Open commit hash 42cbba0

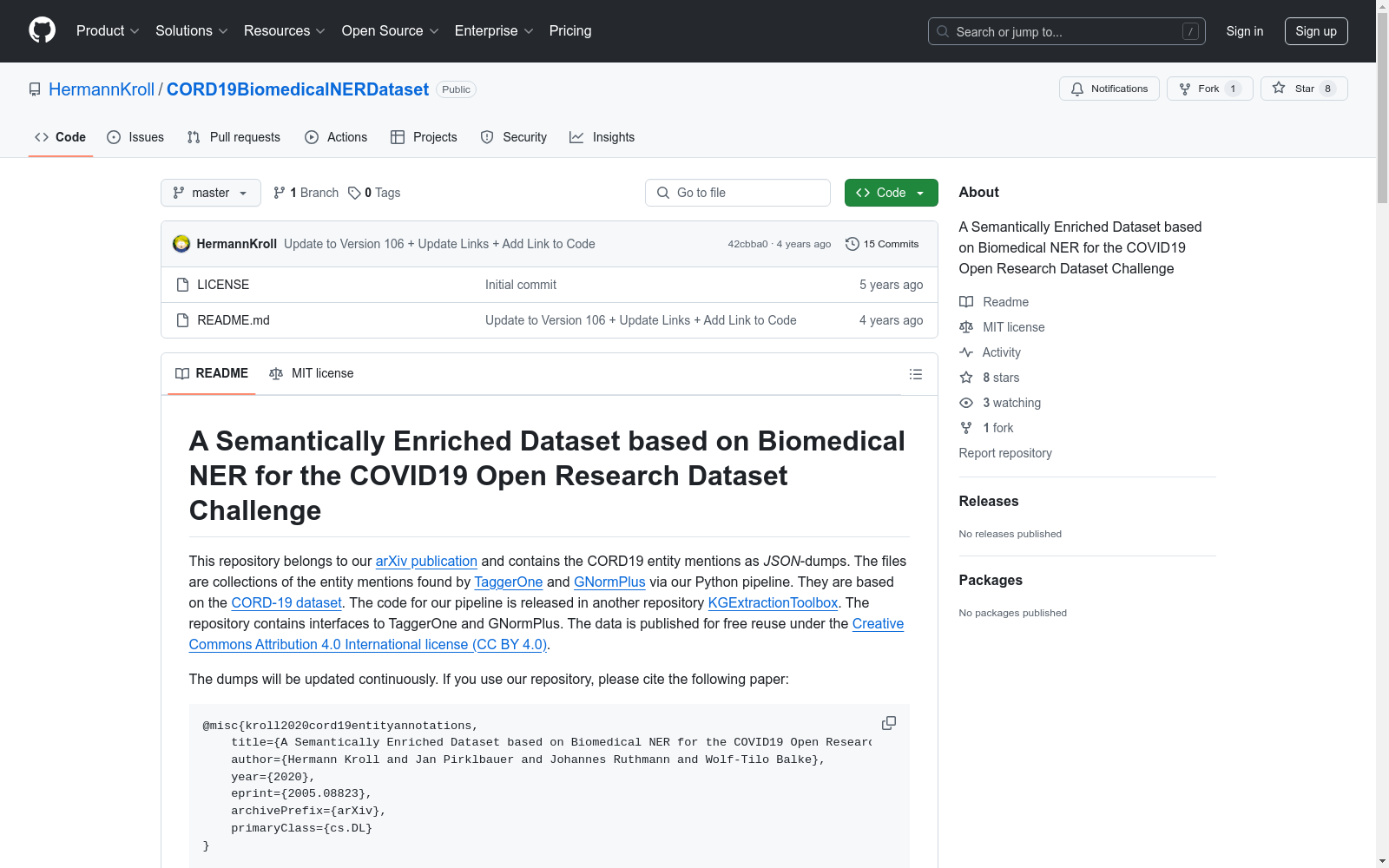tap(747, 244)
